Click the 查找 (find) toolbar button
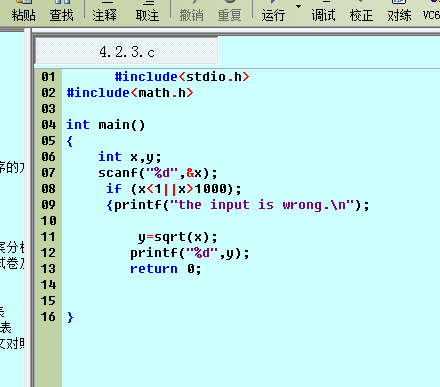The image size is (440, 387). [62, 11]
